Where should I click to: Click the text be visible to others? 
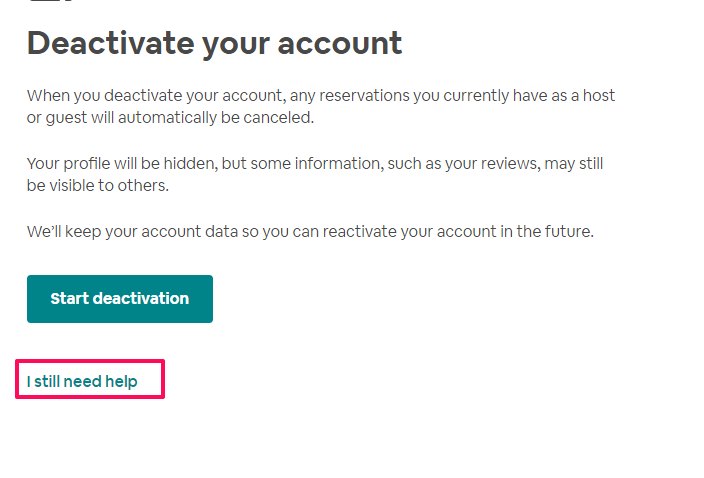[x=97, y=185]
